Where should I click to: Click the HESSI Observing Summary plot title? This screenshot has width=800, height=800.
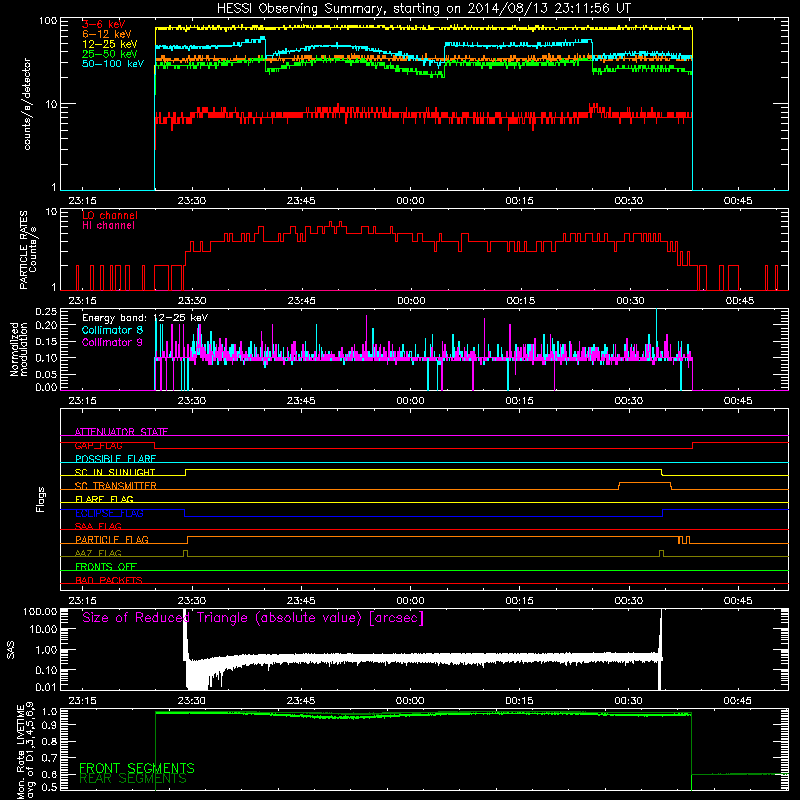pyautogui.click(x=423, y=8)
